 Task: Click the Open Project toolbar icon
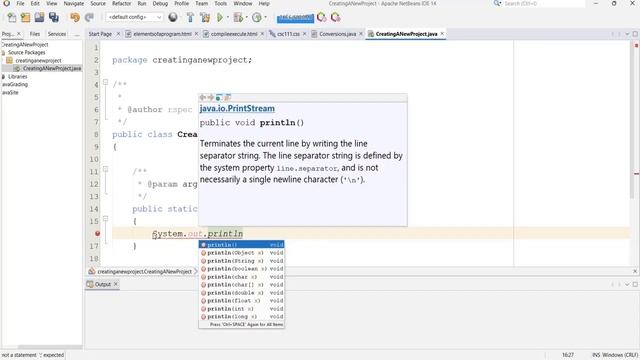tap(39, 17)
